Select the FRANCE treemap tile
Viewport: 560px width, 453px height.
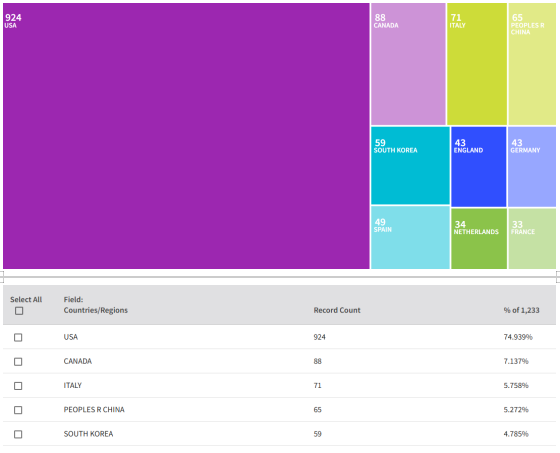[532, 239]
